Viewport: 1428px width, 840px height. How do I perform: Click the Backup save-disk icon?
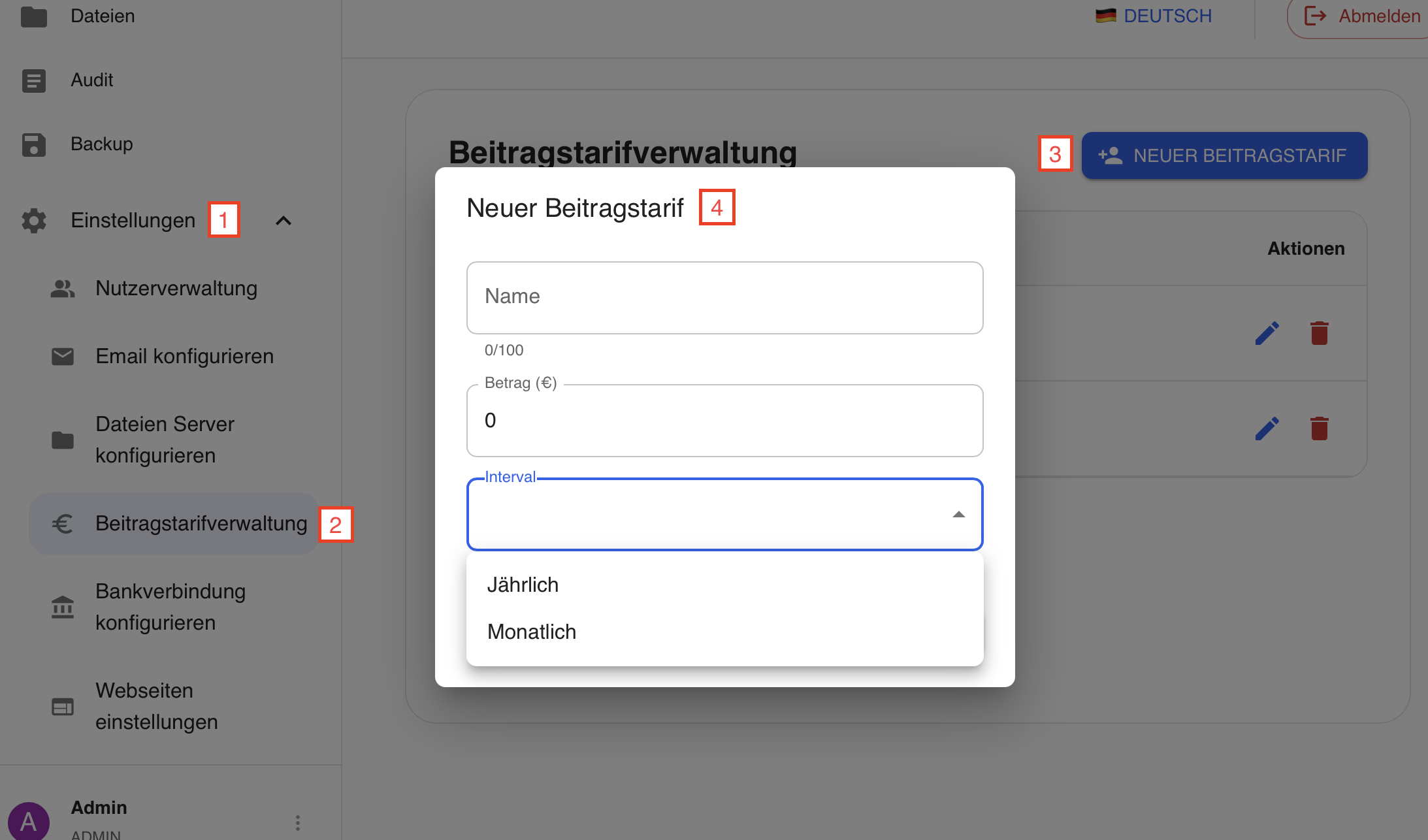pyautogui.click(x=34, y=144)
